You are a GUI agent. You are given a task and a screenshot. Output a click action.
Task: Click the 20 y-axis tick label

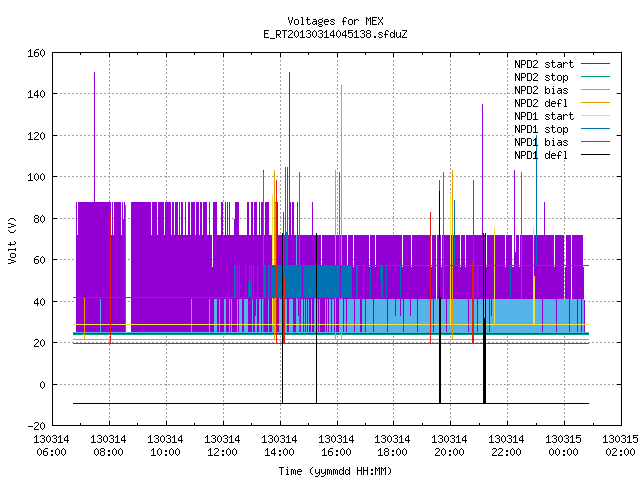[x=39, y=343]
